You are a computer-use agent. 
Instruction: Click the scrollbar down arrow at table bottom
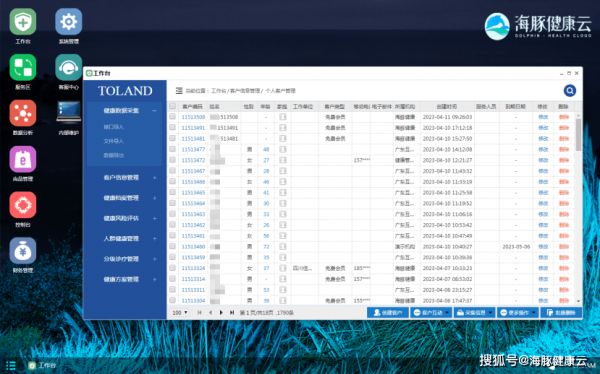[578, 302]
